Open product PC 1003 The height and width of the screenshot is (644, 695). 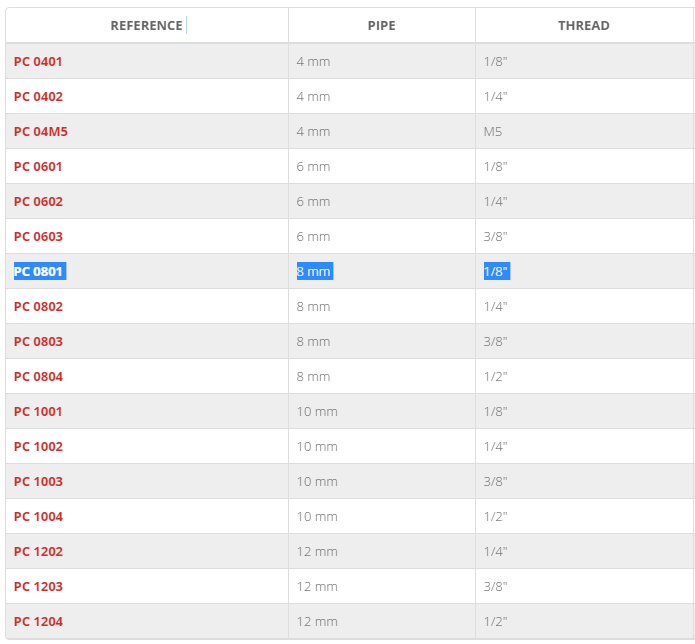point(39,482)
